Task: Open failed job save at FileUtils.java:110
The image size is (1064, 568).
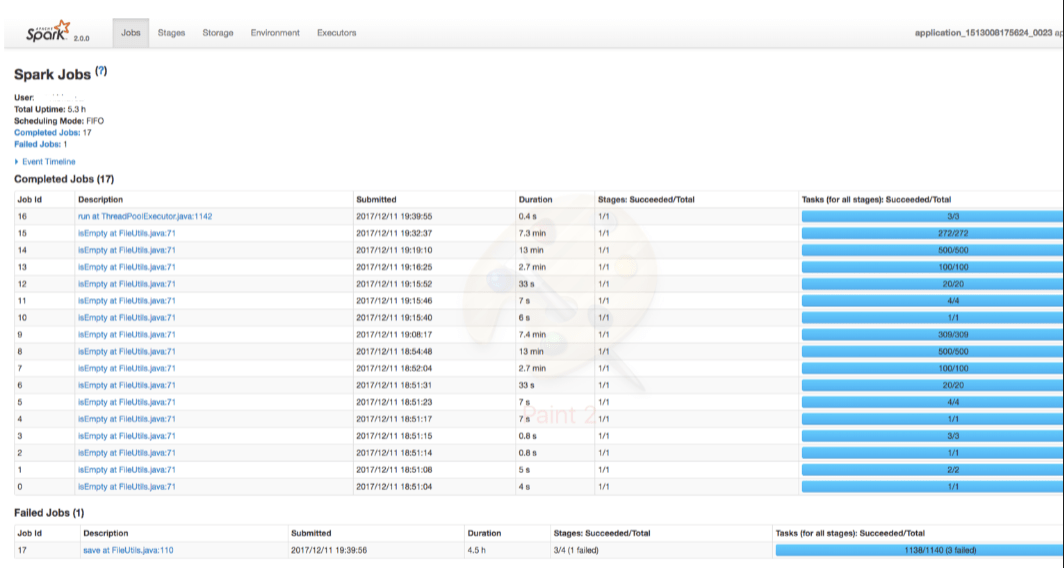Action: pos(128,550)
